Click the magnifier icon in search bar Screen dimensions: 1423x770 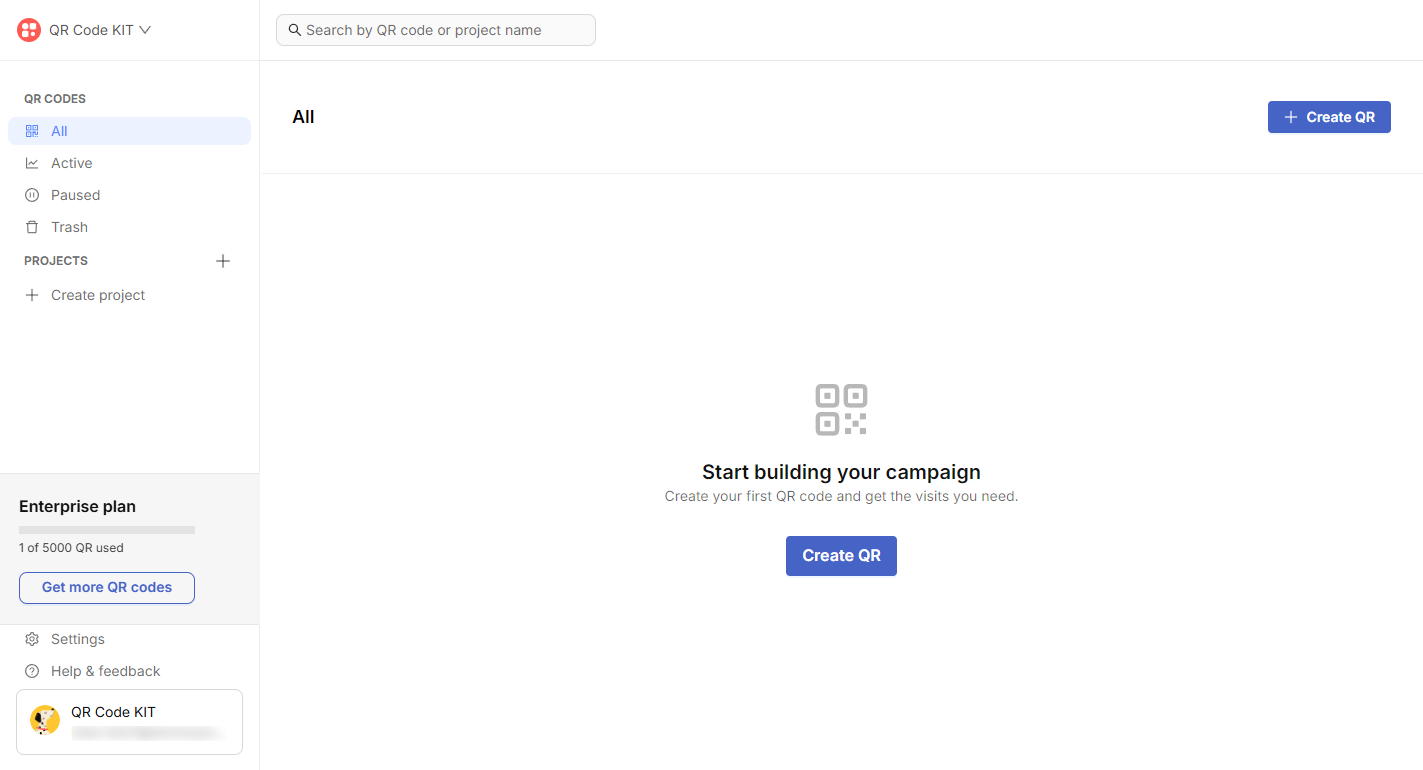[294, 30]
